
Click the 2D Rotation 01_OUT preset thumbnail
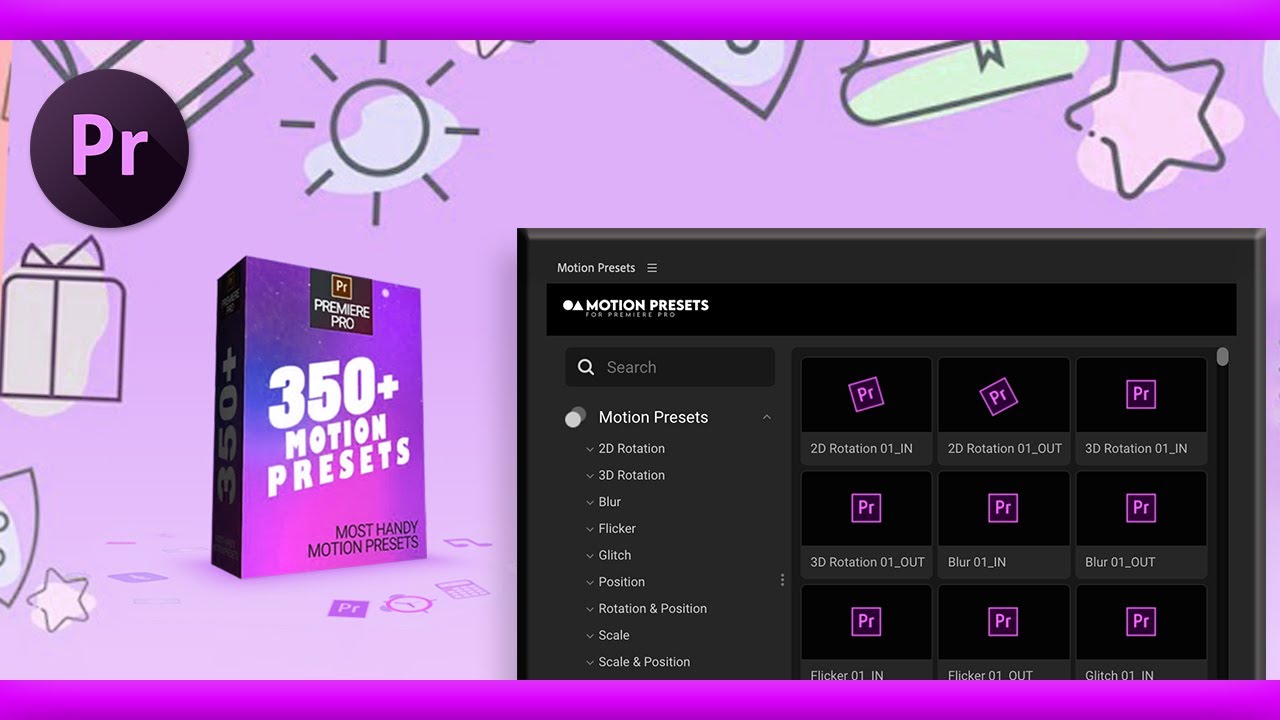1003,395
